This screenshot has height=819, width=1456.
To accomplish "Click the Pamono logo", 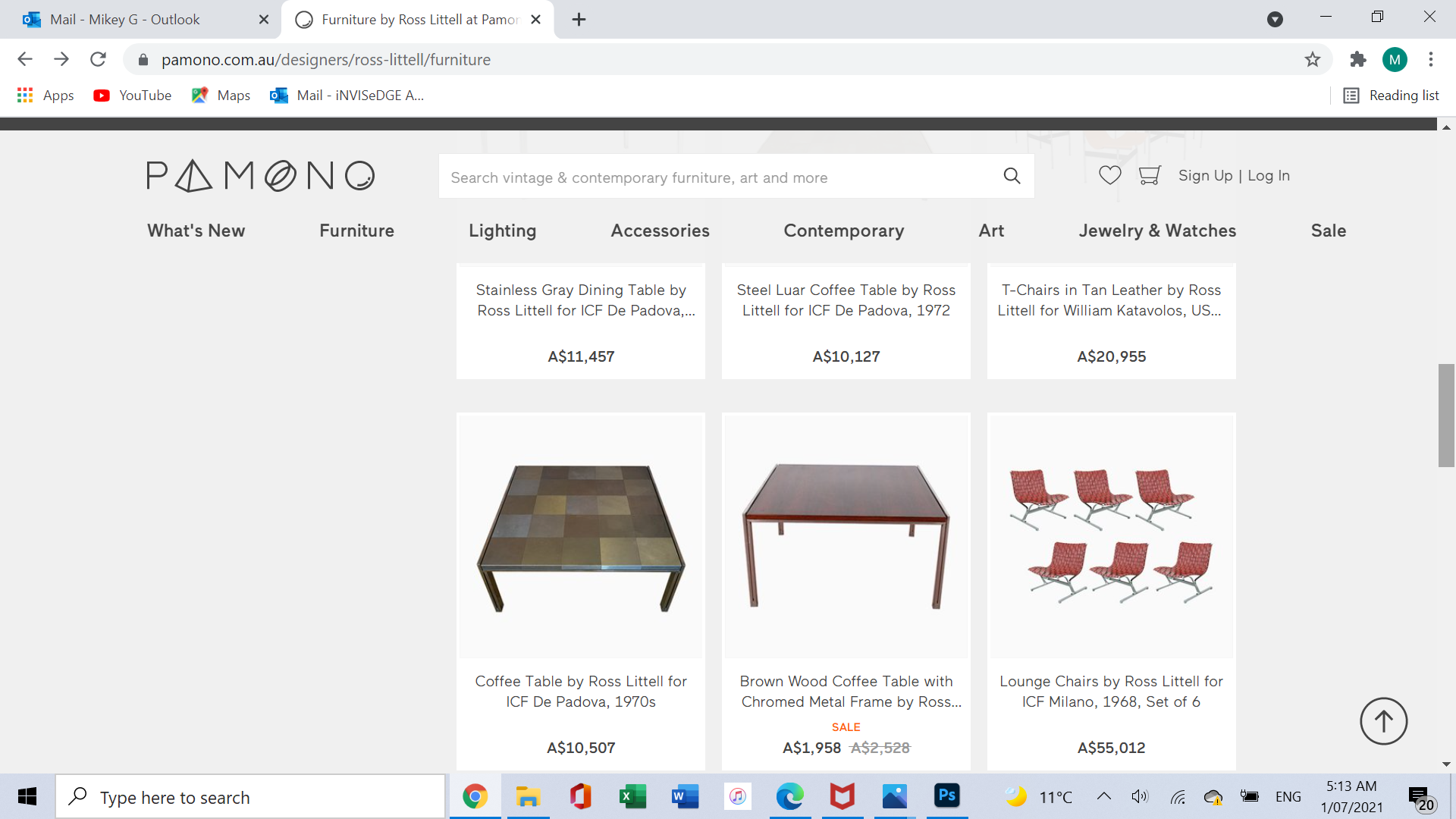I will coord(261,176).
